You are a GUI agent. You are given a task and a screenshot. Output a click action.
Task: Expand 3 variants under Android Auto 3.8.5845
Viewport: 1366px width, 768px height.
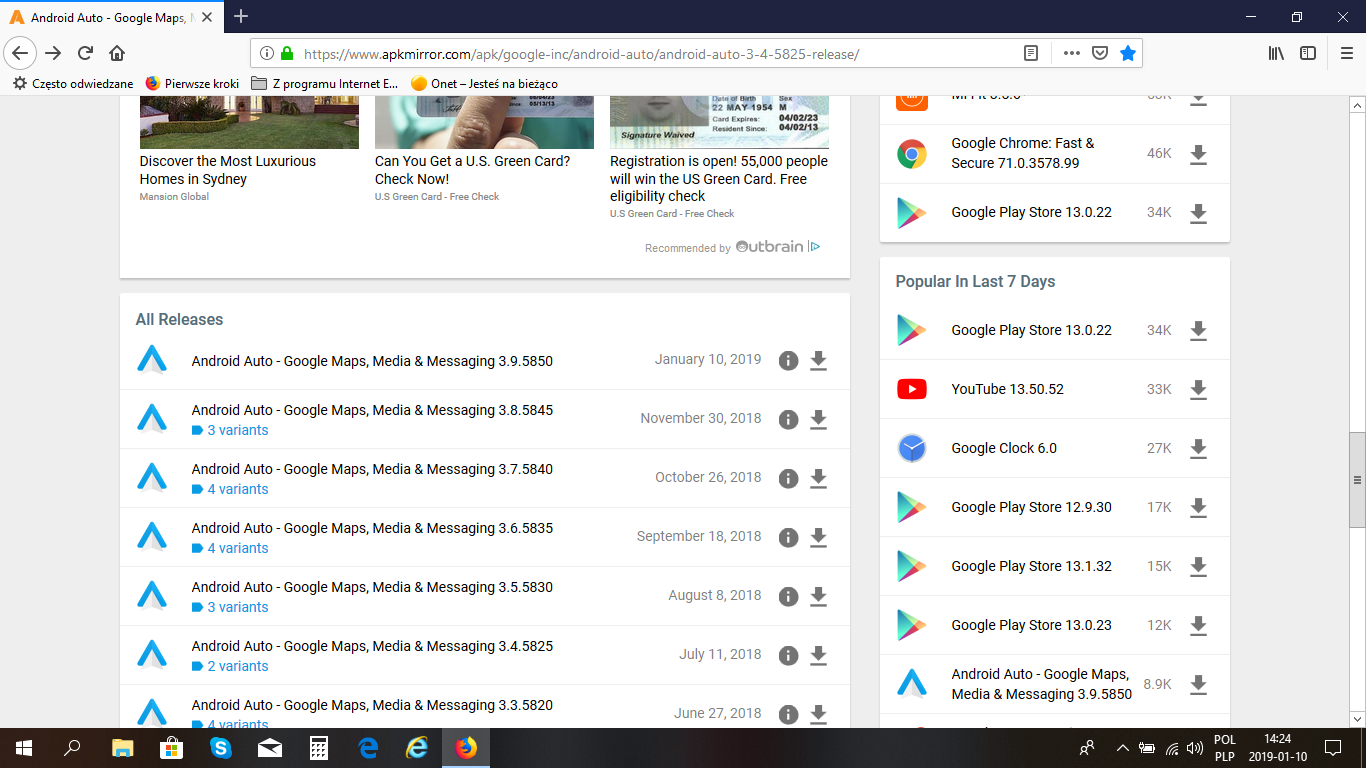pyautogui.click(x=237, y=430)
